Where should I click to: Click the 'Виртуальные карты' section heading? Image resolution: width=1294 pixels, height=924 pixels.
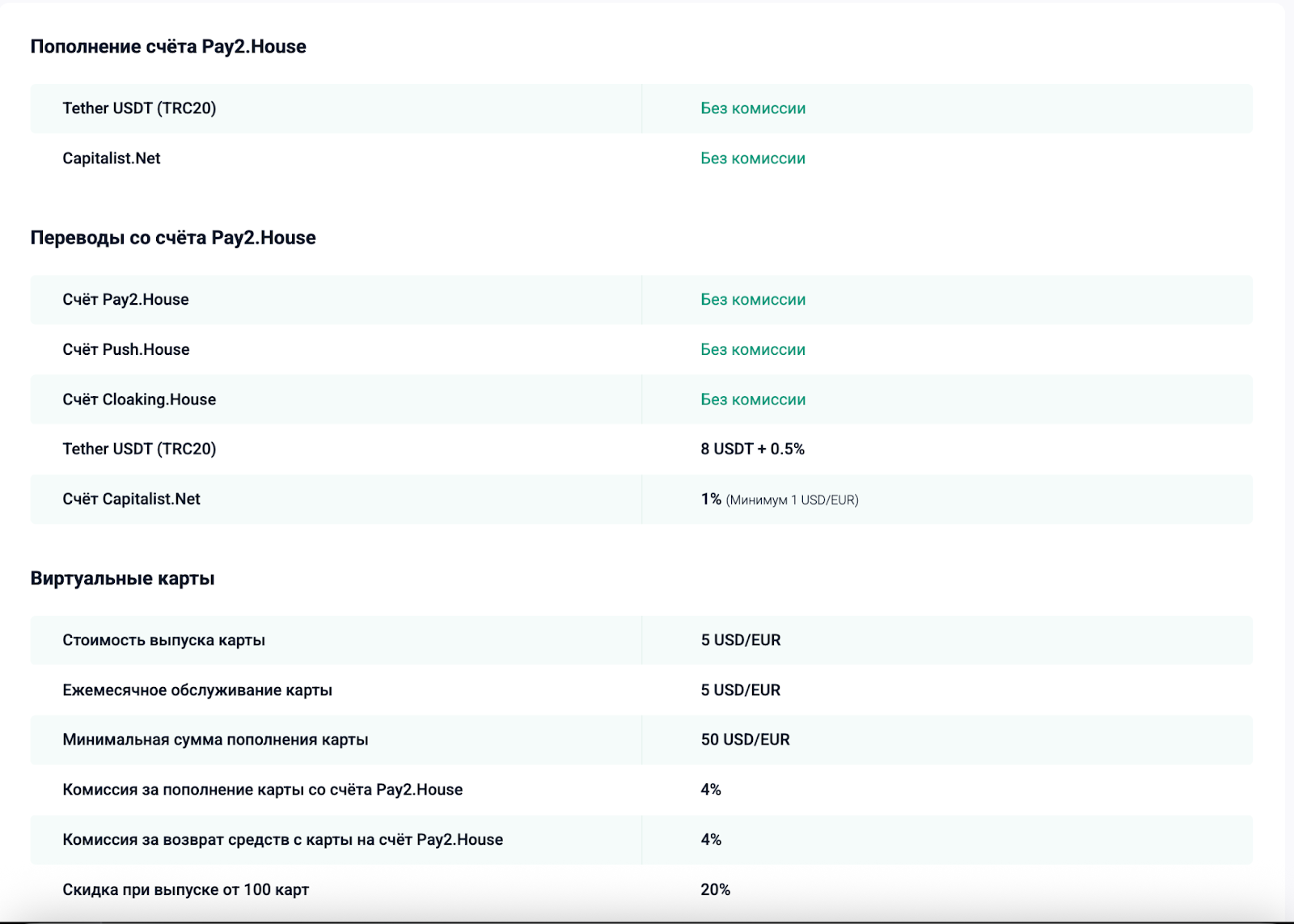click(x=122, y=579)
